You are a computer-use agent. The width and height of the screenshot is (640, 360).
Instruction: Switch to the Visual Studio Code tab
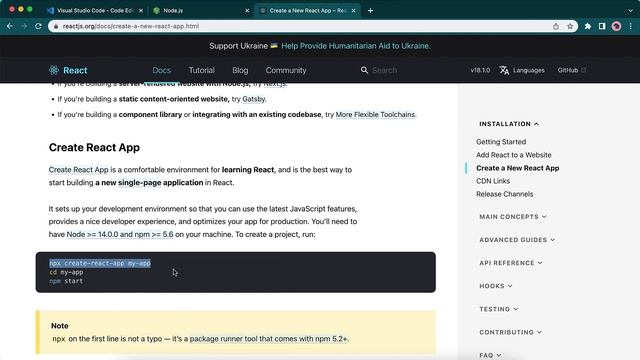pyautogui.click(x=95, y=11)
